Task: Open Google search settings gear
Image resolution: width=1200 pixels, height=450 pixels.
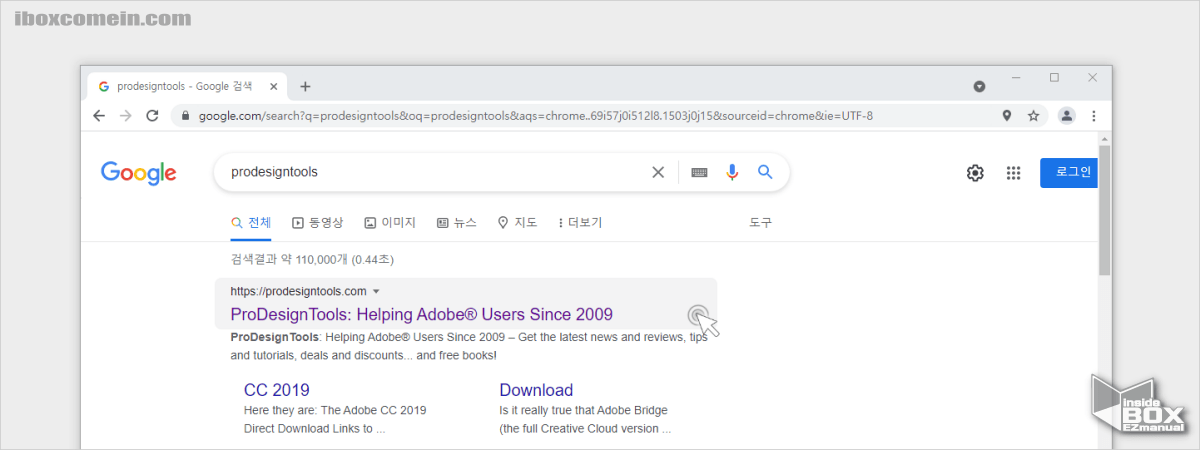Action: [975, 173]
